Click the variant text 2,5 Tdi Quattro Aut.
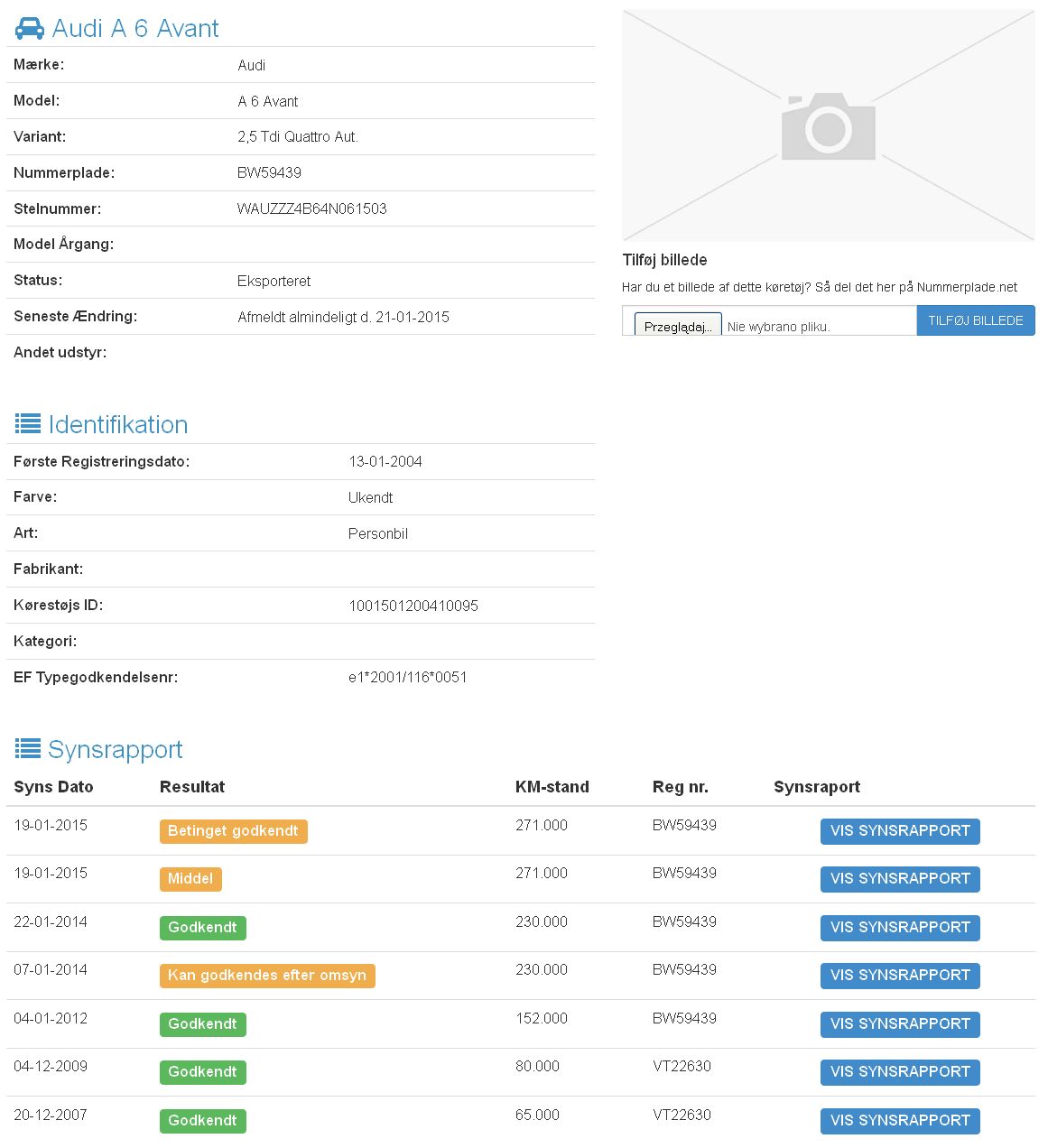 point(298,137)
